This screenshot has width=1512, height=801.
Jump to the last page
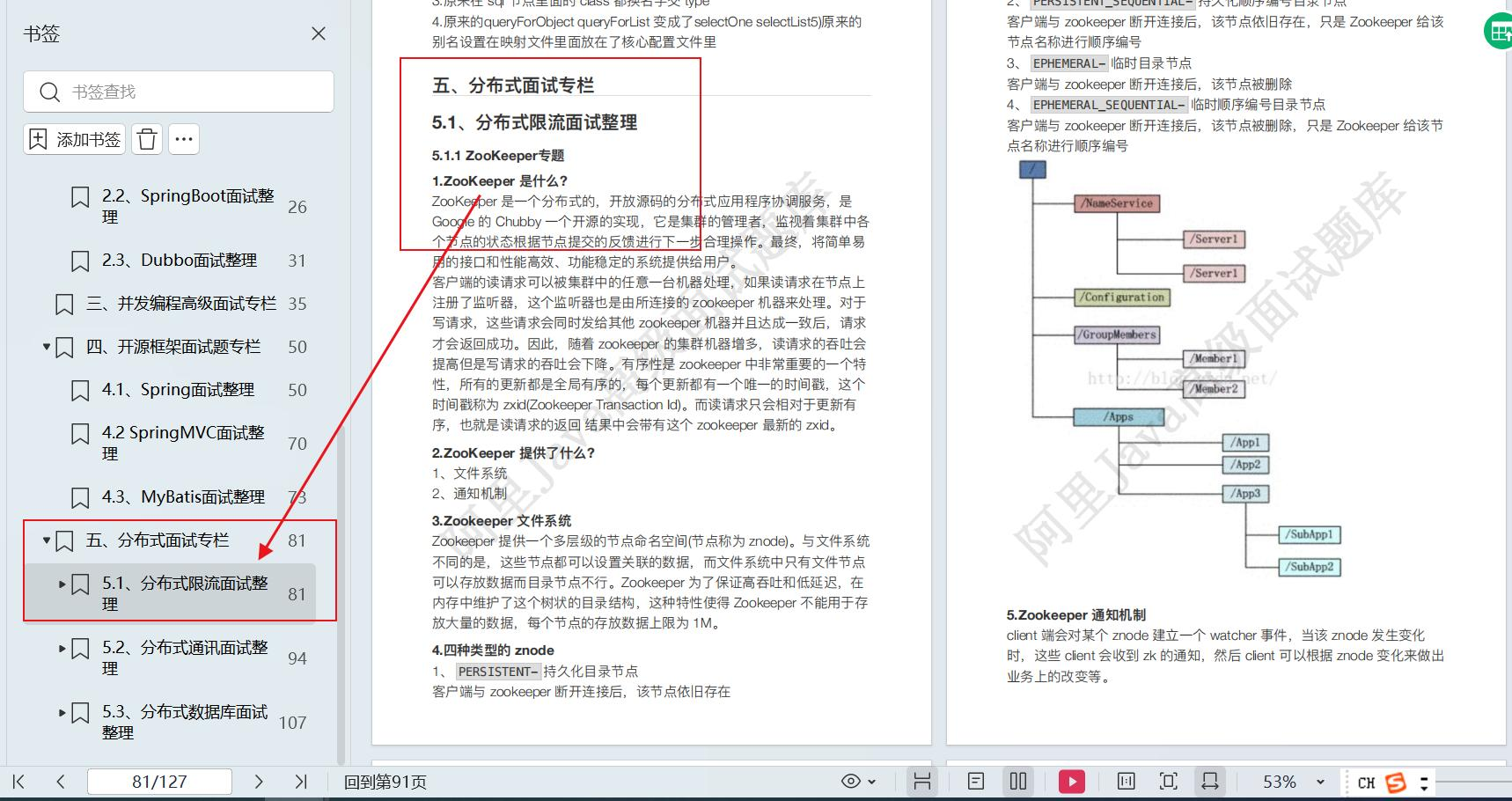[301, 782]
